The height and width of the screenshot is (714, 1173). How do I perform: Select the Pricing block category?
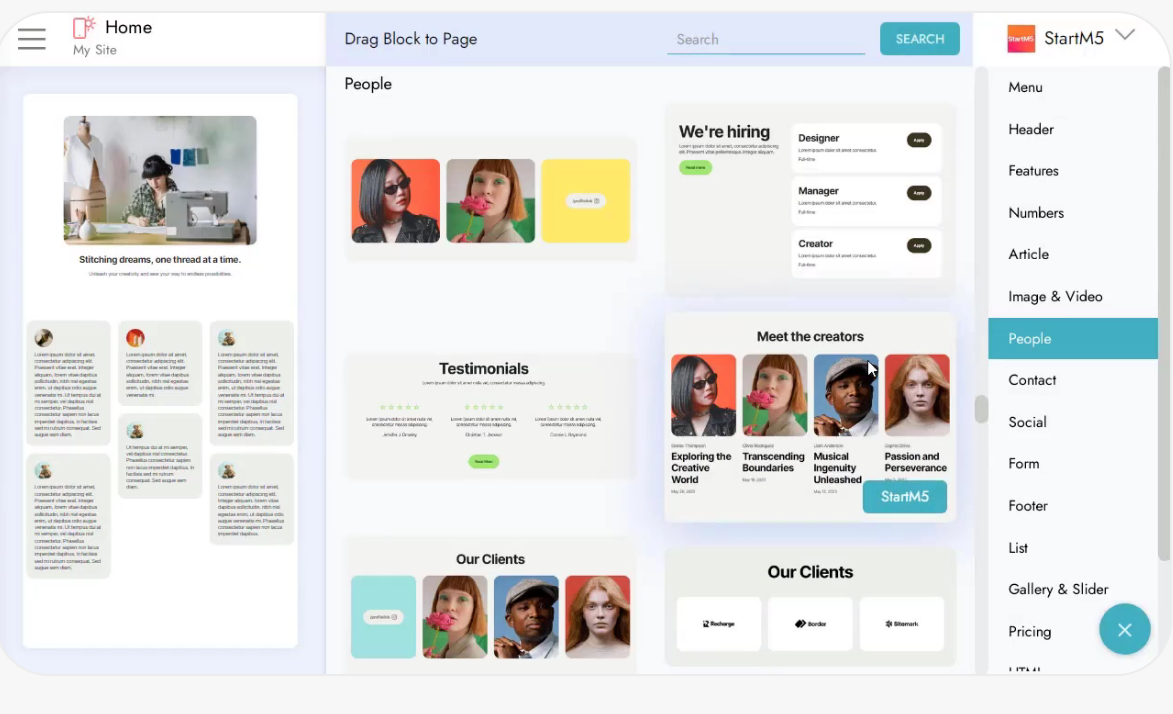[1029, 631]
